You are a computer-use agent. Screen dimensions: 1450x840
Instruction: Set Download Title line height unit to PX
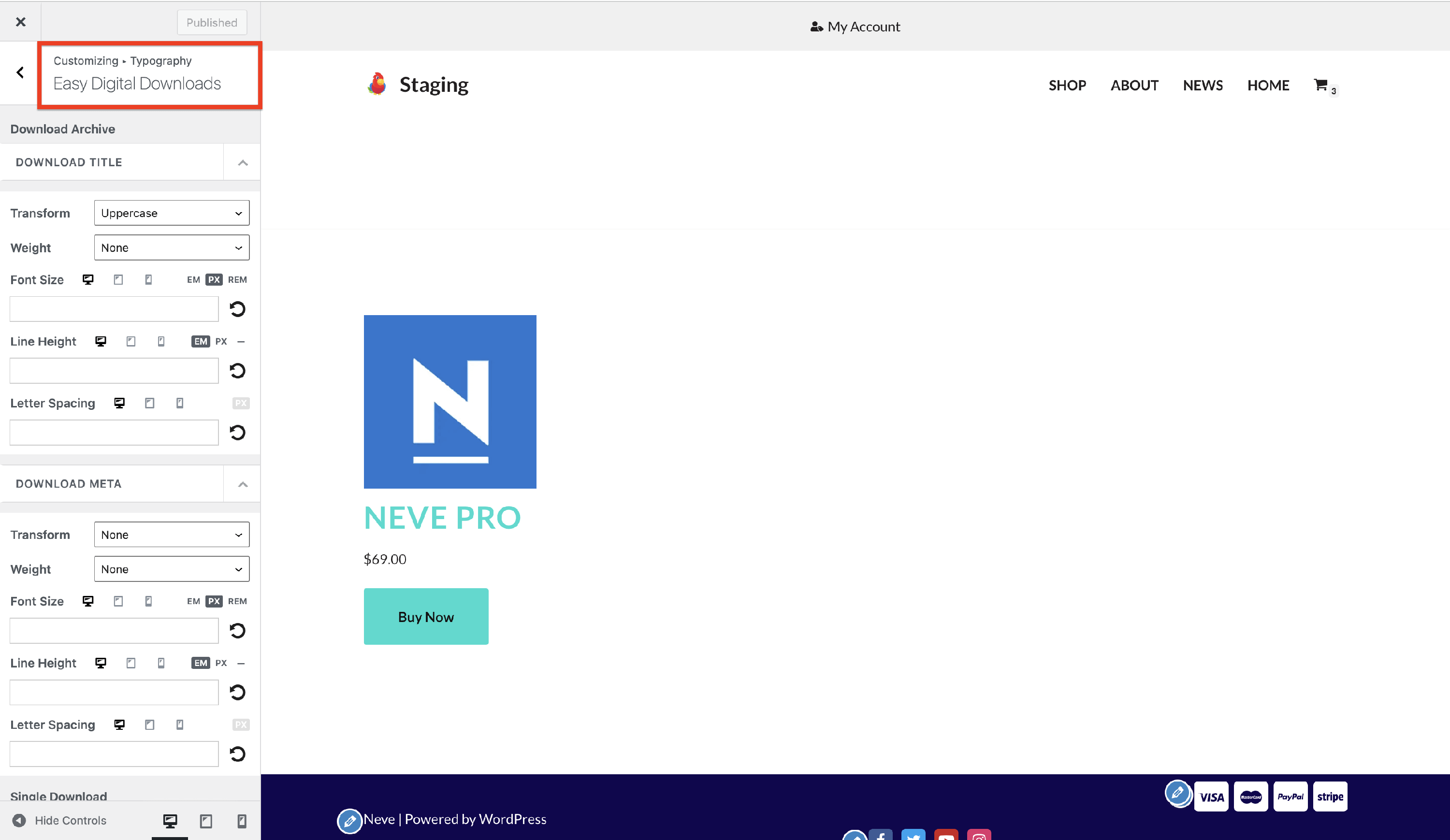pyautogui.click(x=221, y=342)
